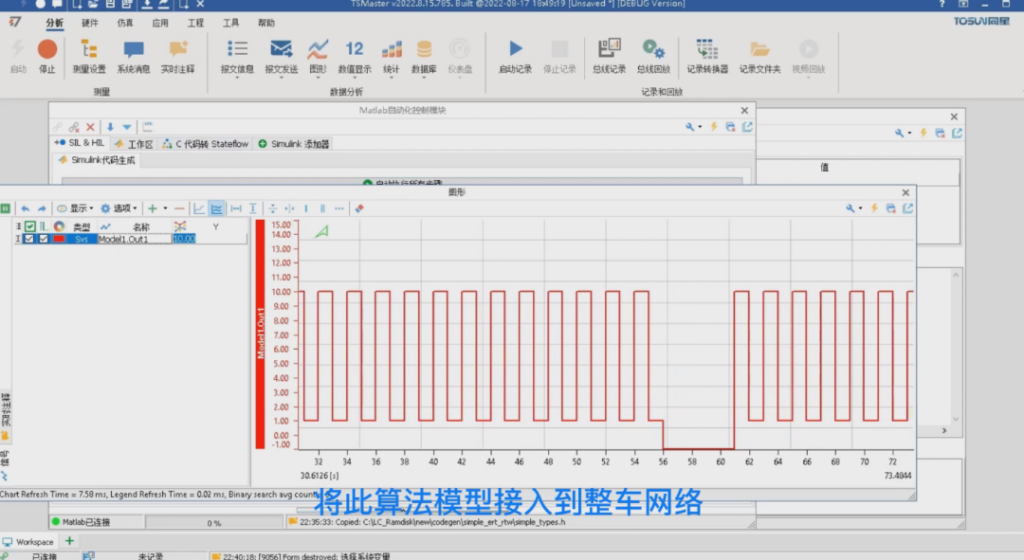Expand the 选项 options dropdown in graph toolbar
This screenshot has height=560, width=1024.
point(119,208)
